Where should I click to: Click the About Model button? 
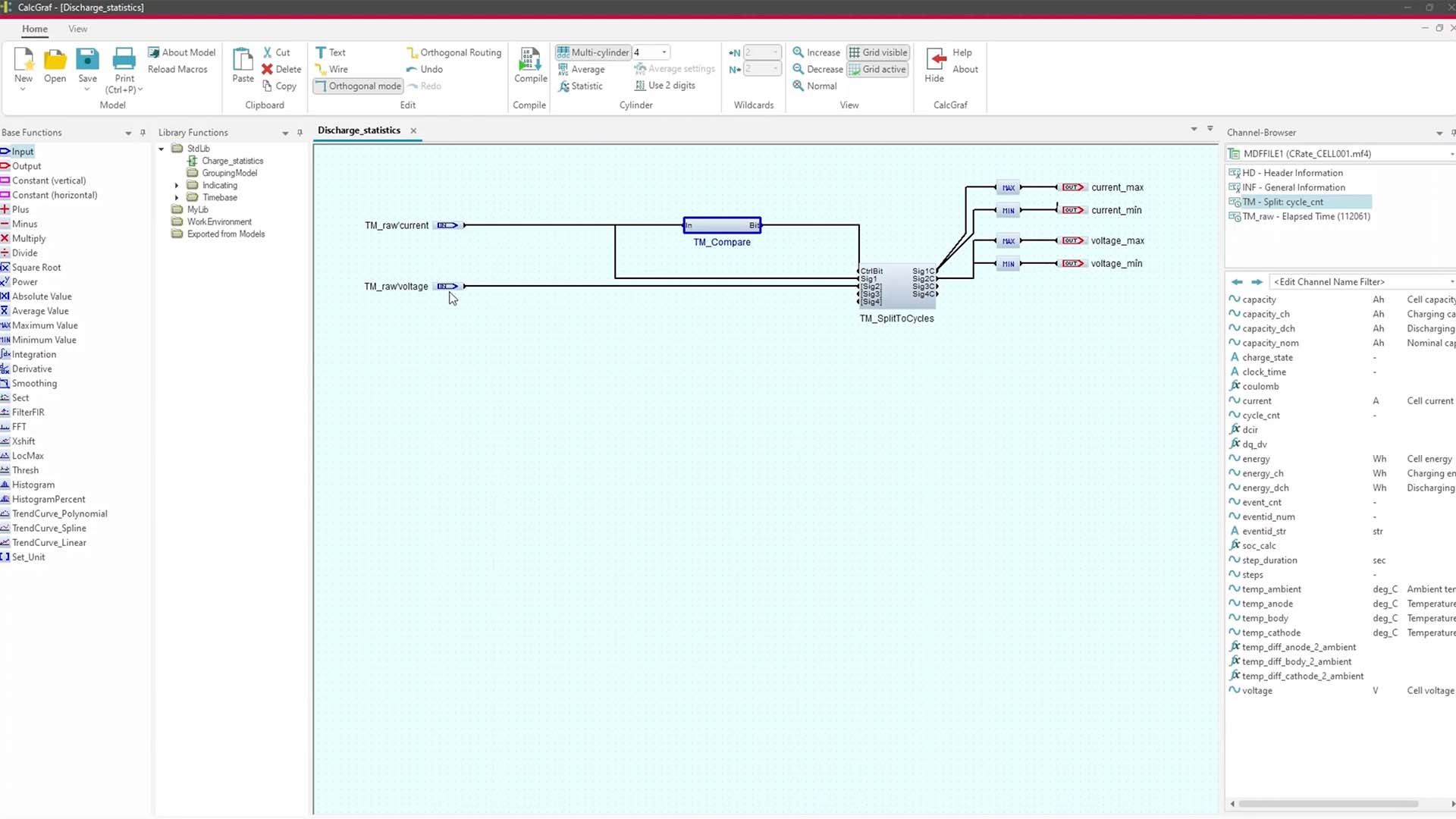pos(182,52)
